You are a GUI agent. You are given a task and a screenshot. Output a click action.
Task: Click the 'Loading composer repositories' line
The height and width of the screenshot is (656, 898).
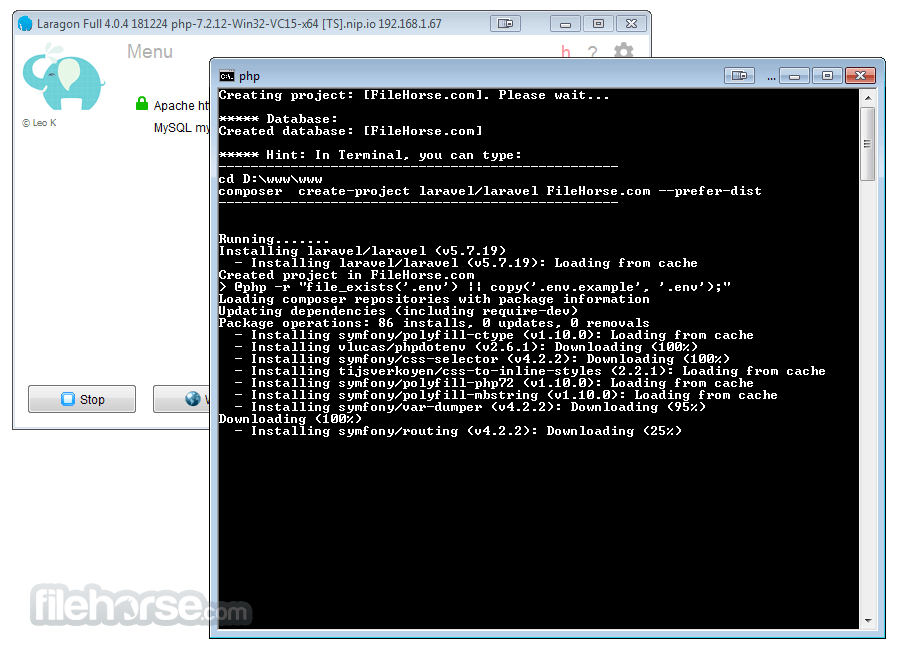coord(434,299)
